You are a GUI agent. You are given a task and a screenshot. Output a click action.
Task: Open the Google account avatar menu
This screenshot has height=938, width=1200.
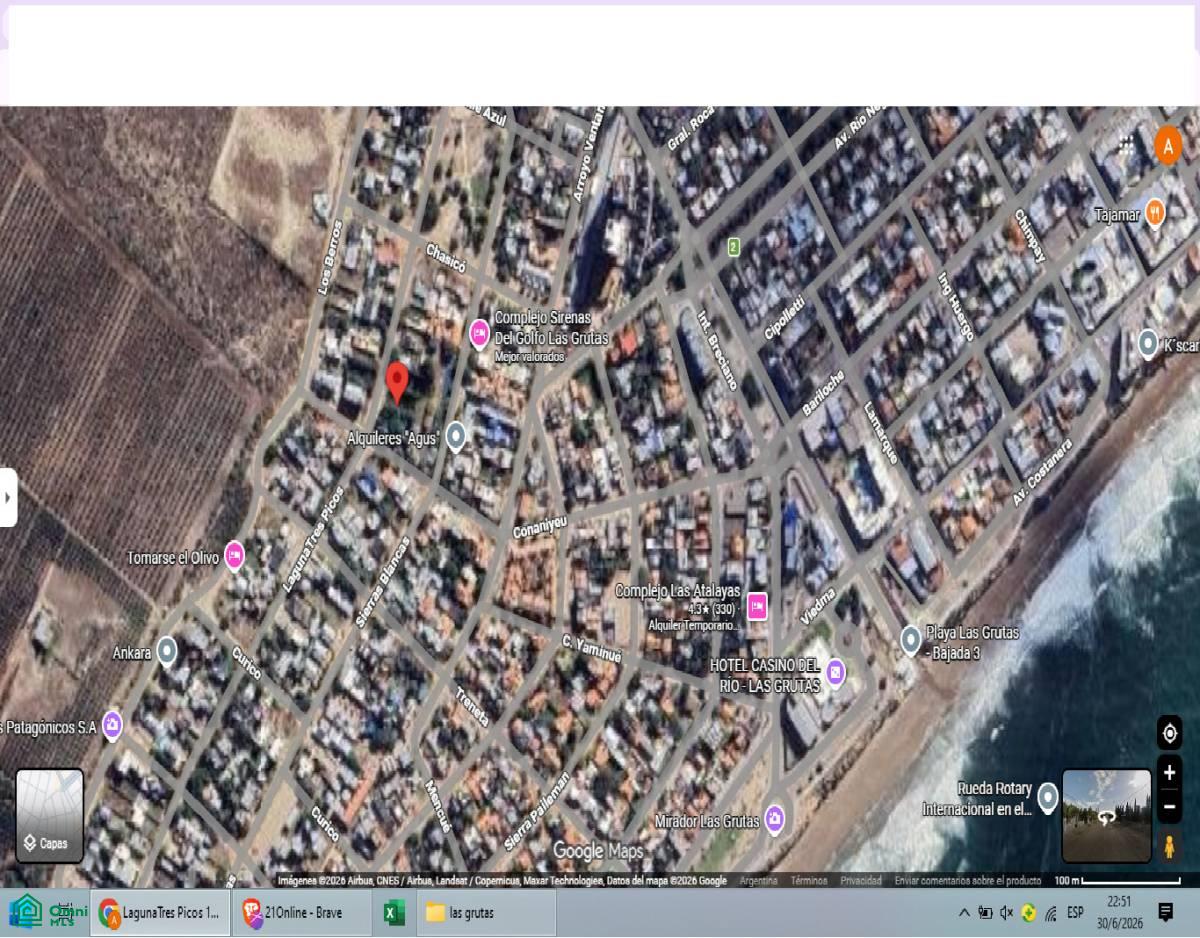[1168, 146]
